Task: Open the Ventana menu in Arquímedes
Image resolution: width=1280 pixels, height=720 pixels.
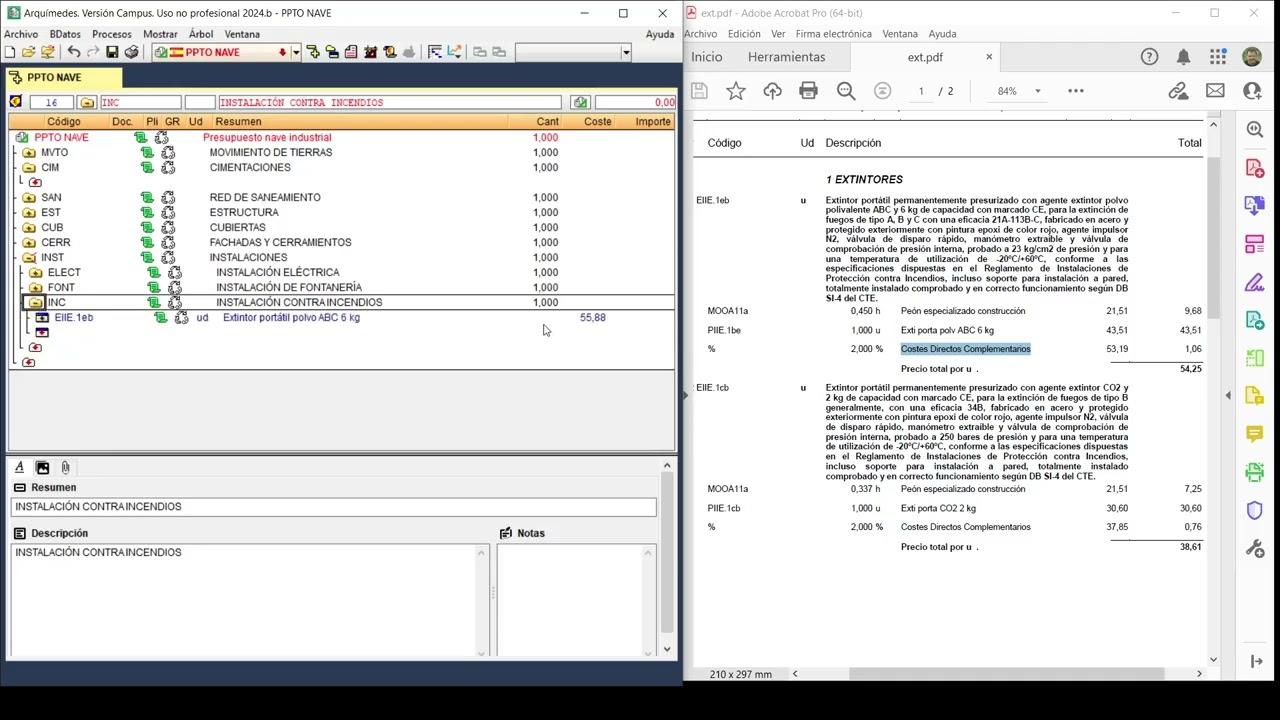Action: tap(242, 34)
